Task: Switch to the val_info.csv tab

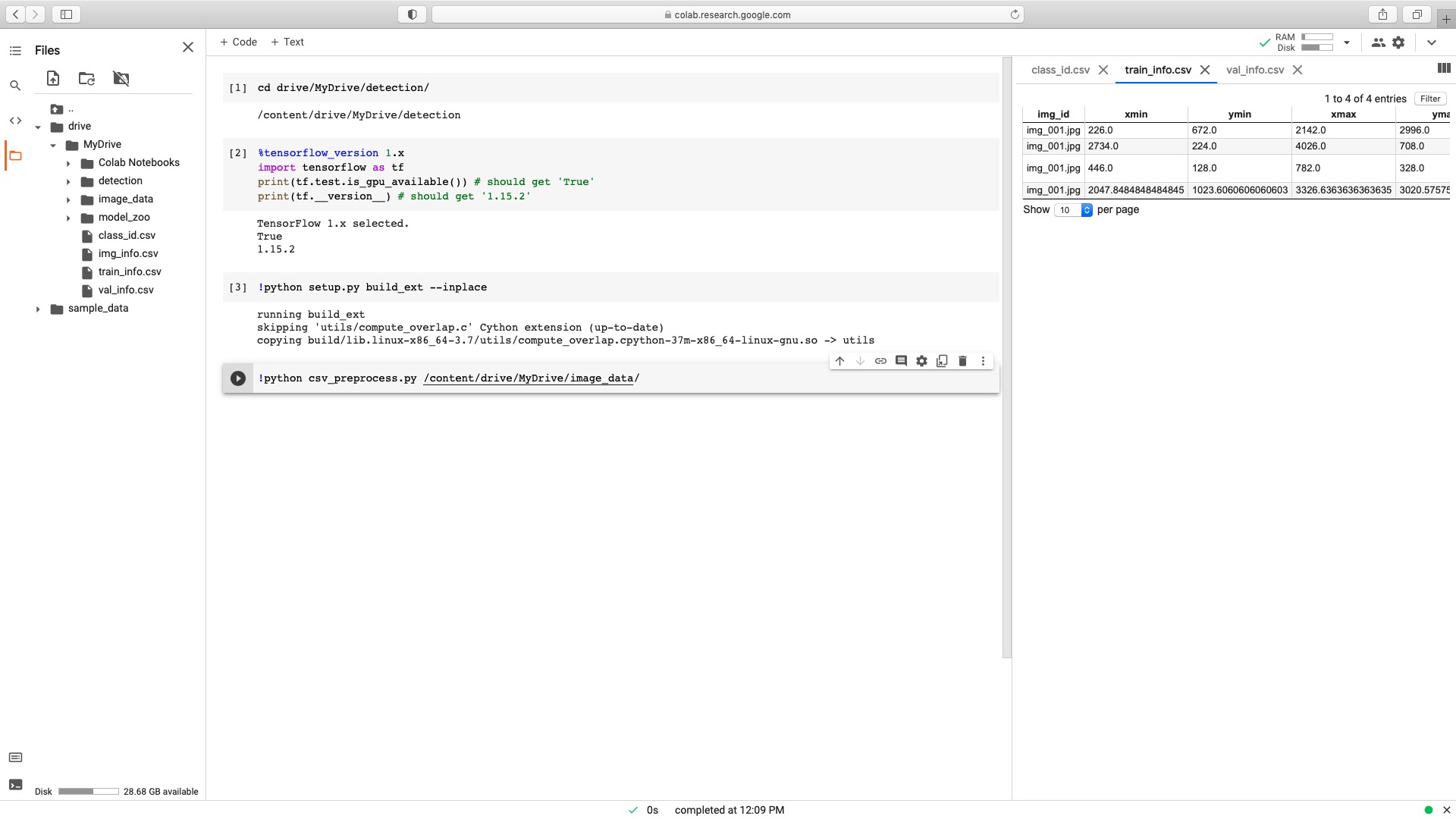Action: tap(1254, 70)
